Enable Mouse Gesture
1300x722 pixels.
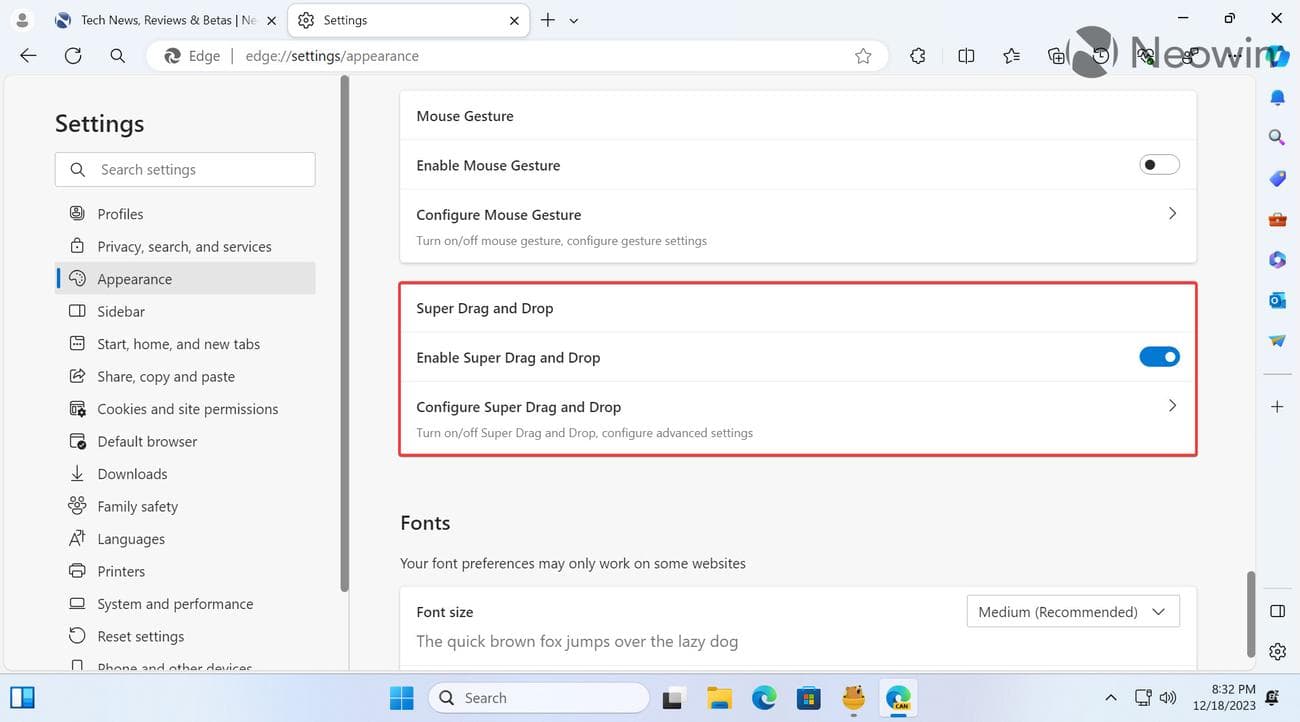(1157, 164)
